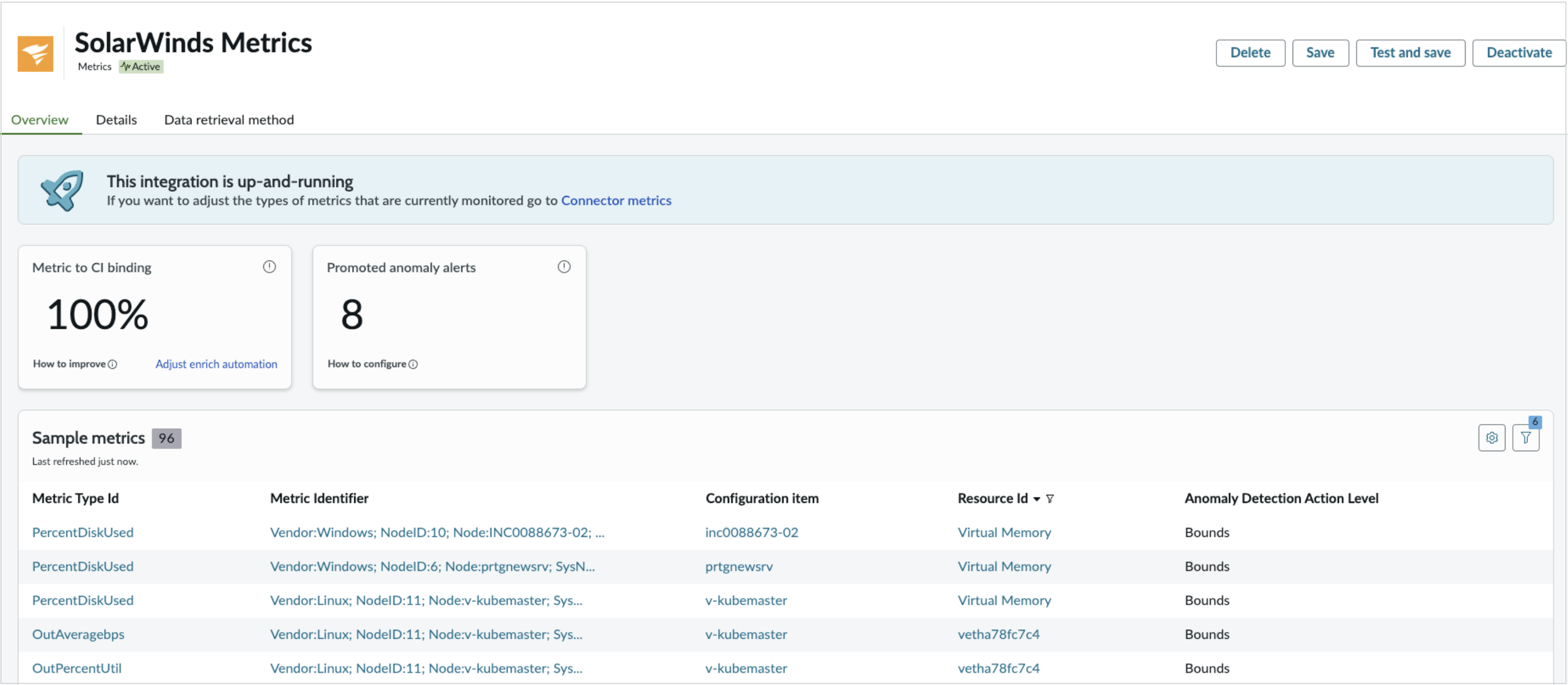The height and width of the screenshot is (685, 1568).
Task: Open the sample metrics filter funnel button
Action: click(x=1525, y=438)
